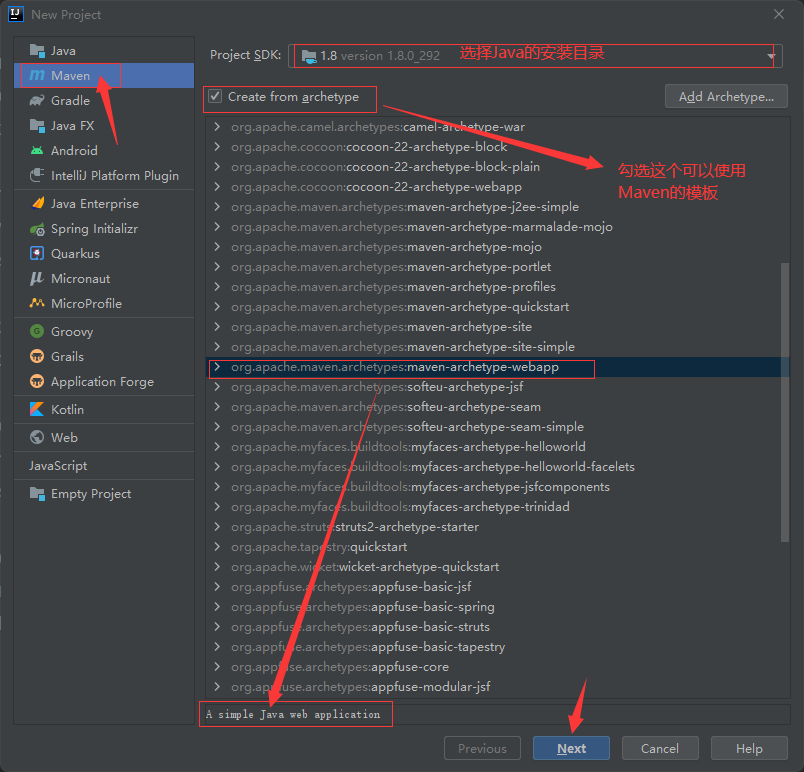The height and width of the screenshot is (772, 804).
Task: Select Kotlin label in project list
Action: pos(67,410)
